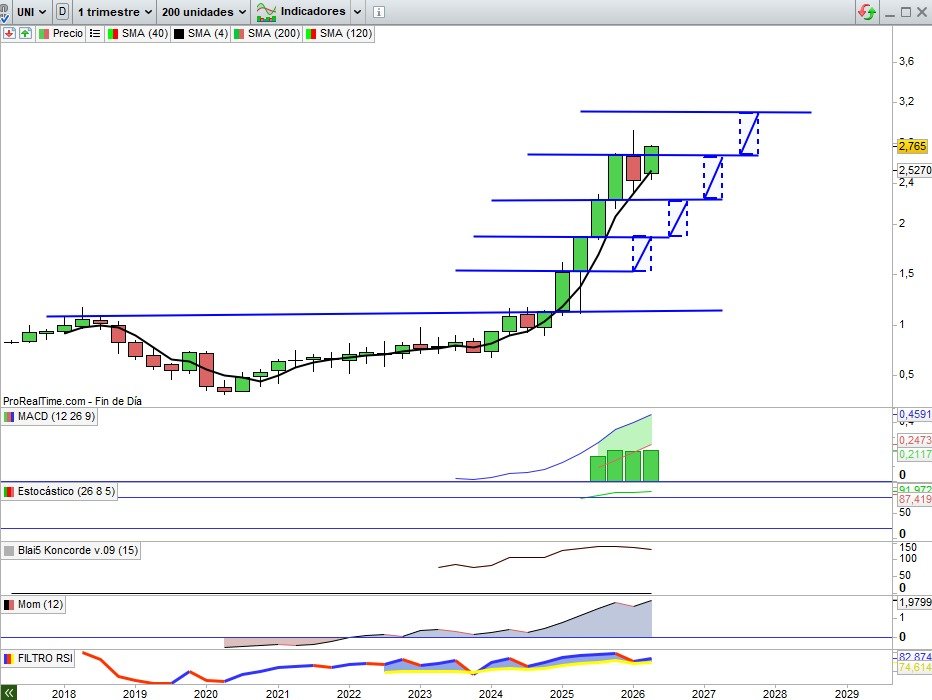932x700 pixels.
Task: Click the yellow 2,765 price label
Action: tap(912, 146)
